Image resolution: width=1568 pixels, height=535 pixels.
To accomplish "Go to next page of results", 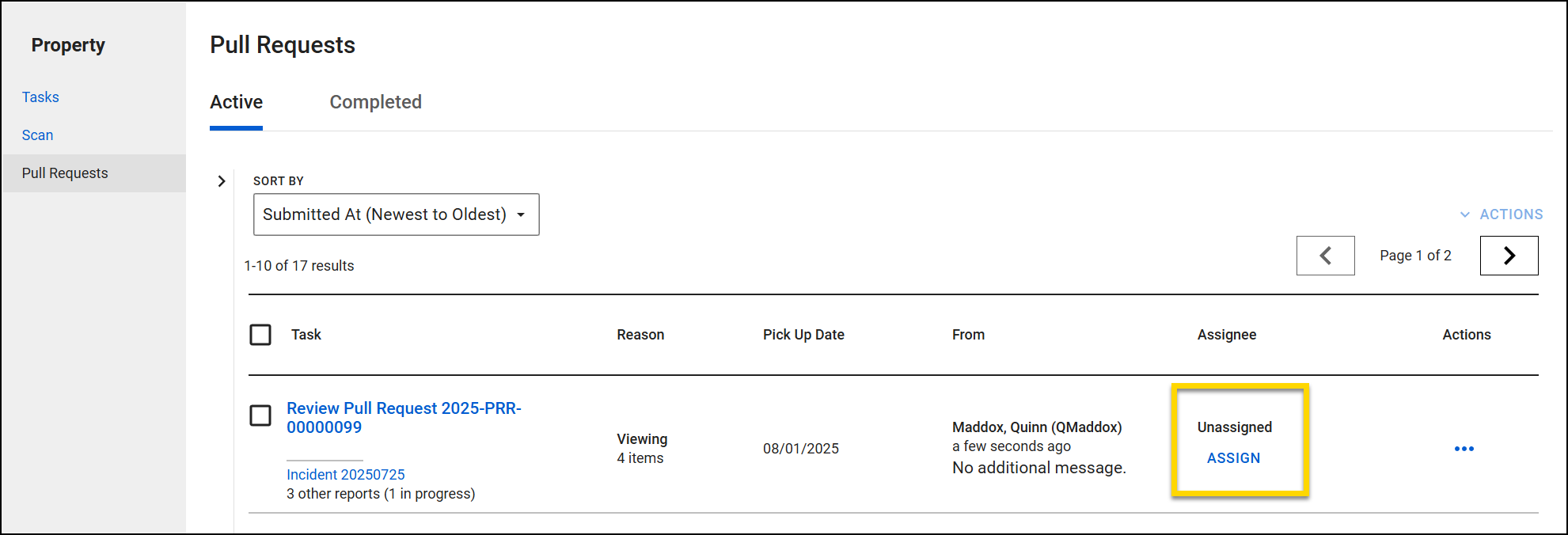I will (x=1509, y=256).
